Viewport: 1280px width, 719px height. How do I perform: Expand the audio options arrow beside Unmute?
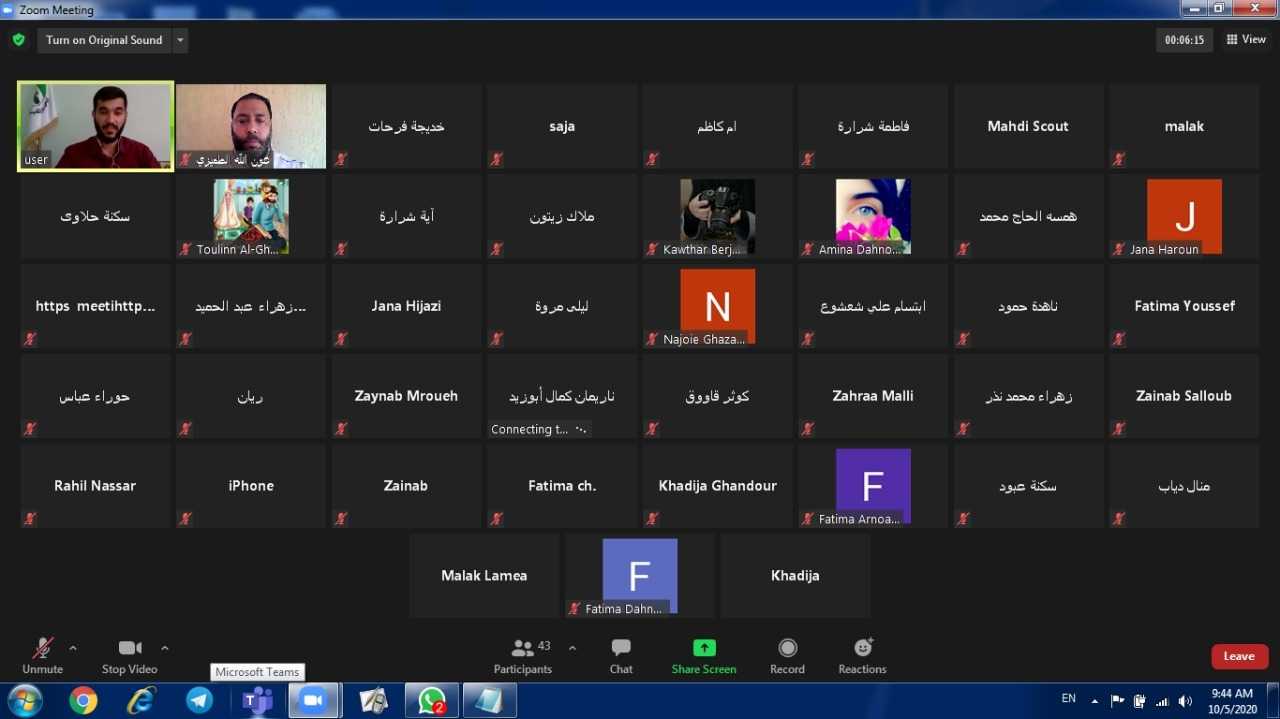(x=73, y=648)
